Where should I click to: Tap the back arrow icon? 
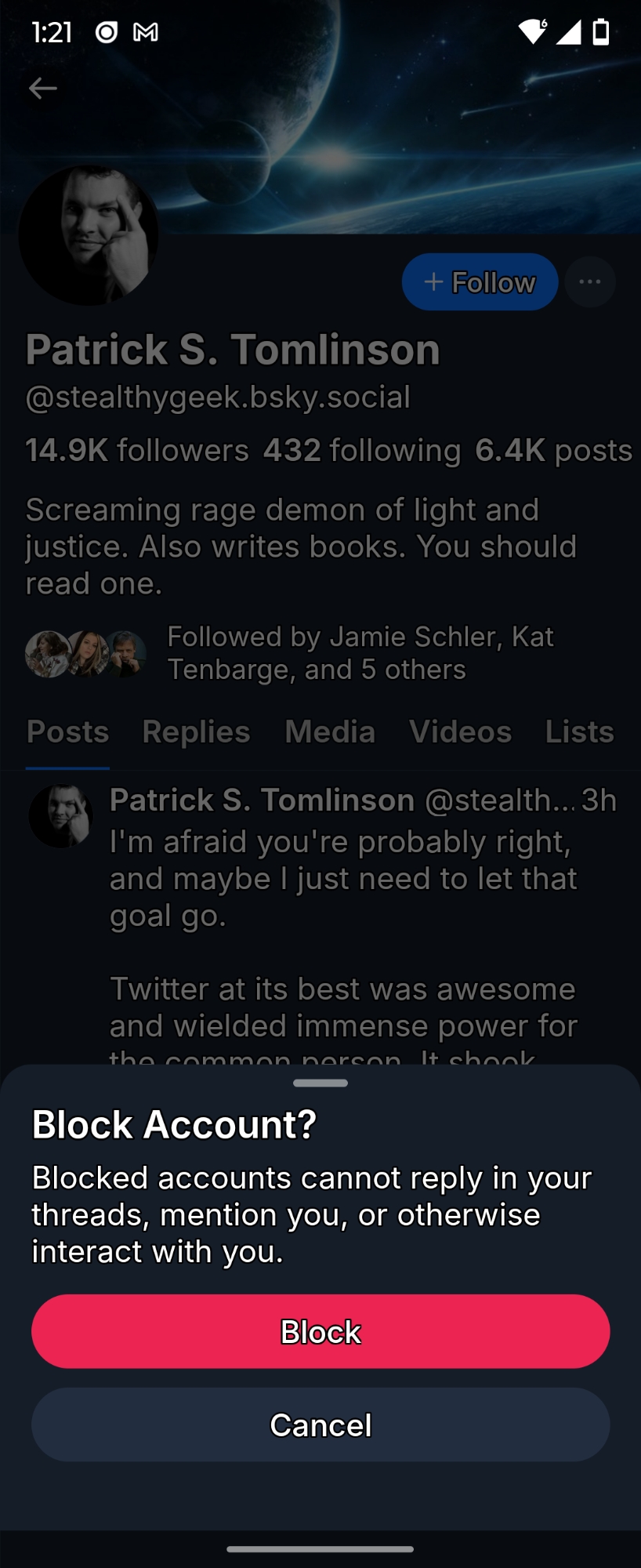tap(43, 89)
